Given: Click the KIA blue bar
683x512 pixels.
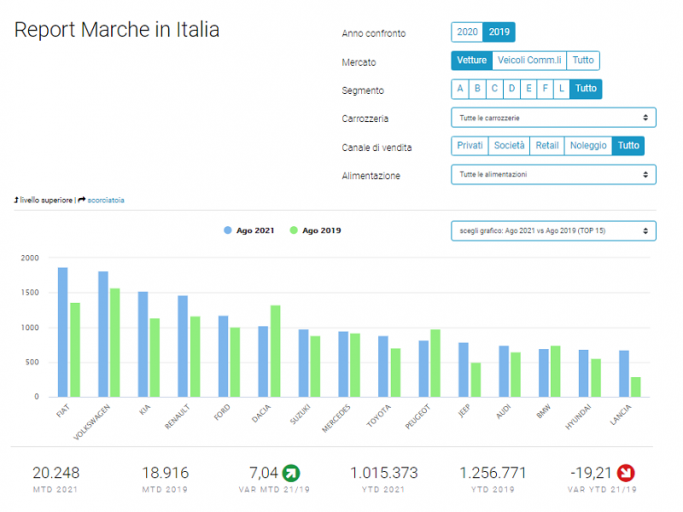Looking at the screenshot, I should coord(143,344).
